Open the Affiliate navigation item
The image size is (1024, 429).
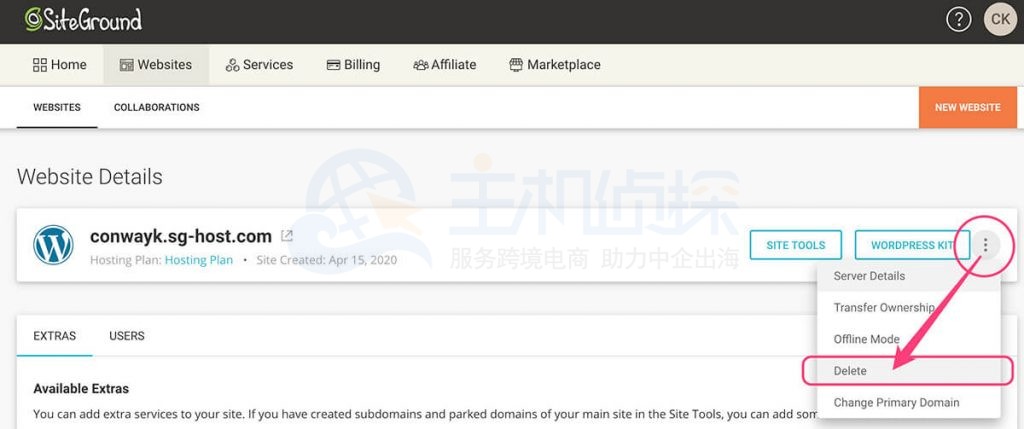[x=445, y=65]
